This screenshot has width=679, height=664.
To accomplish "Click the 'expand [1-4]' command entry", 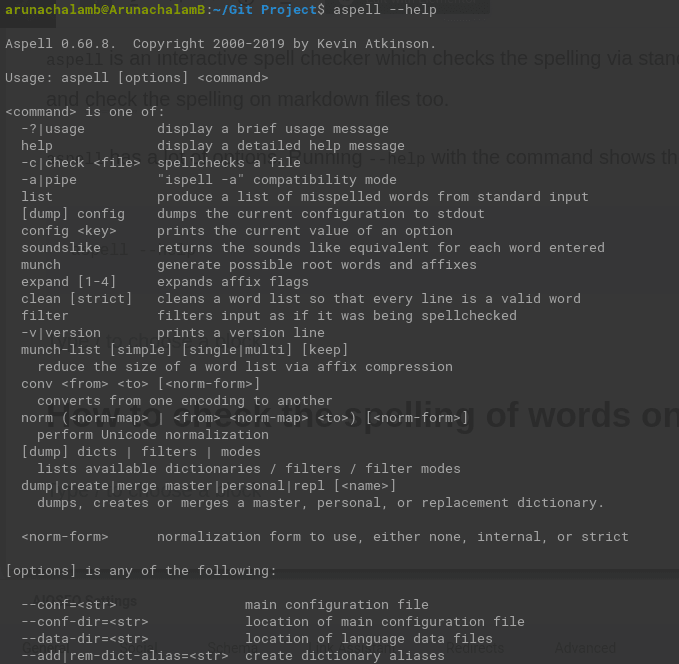I will click(69, 282).
